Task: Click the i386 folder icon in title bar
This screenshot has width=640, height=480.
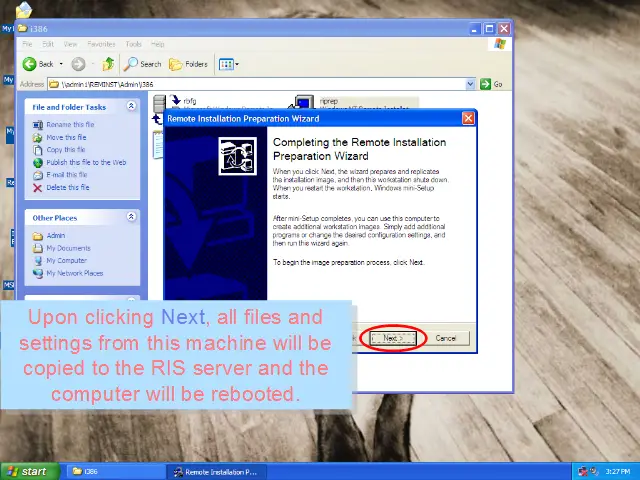Action: [x=22, y=29]
